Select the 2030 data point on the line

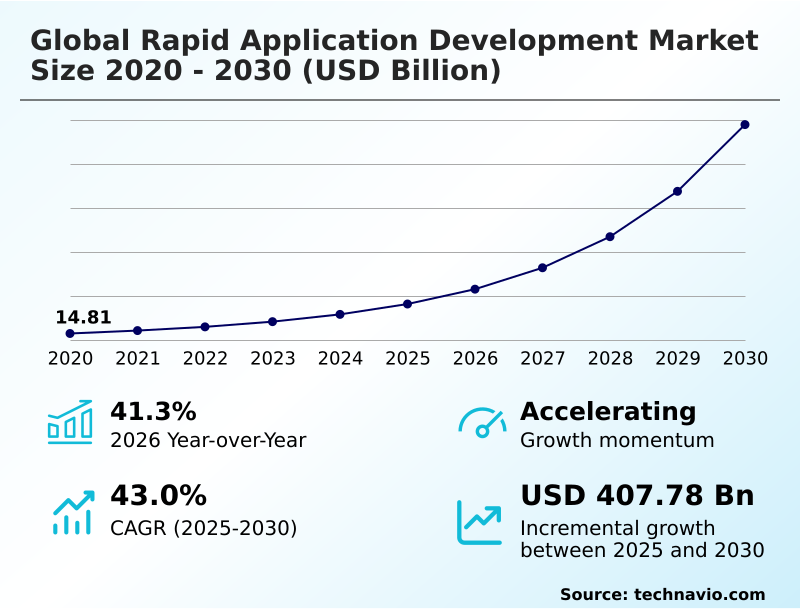coord(745,125)
